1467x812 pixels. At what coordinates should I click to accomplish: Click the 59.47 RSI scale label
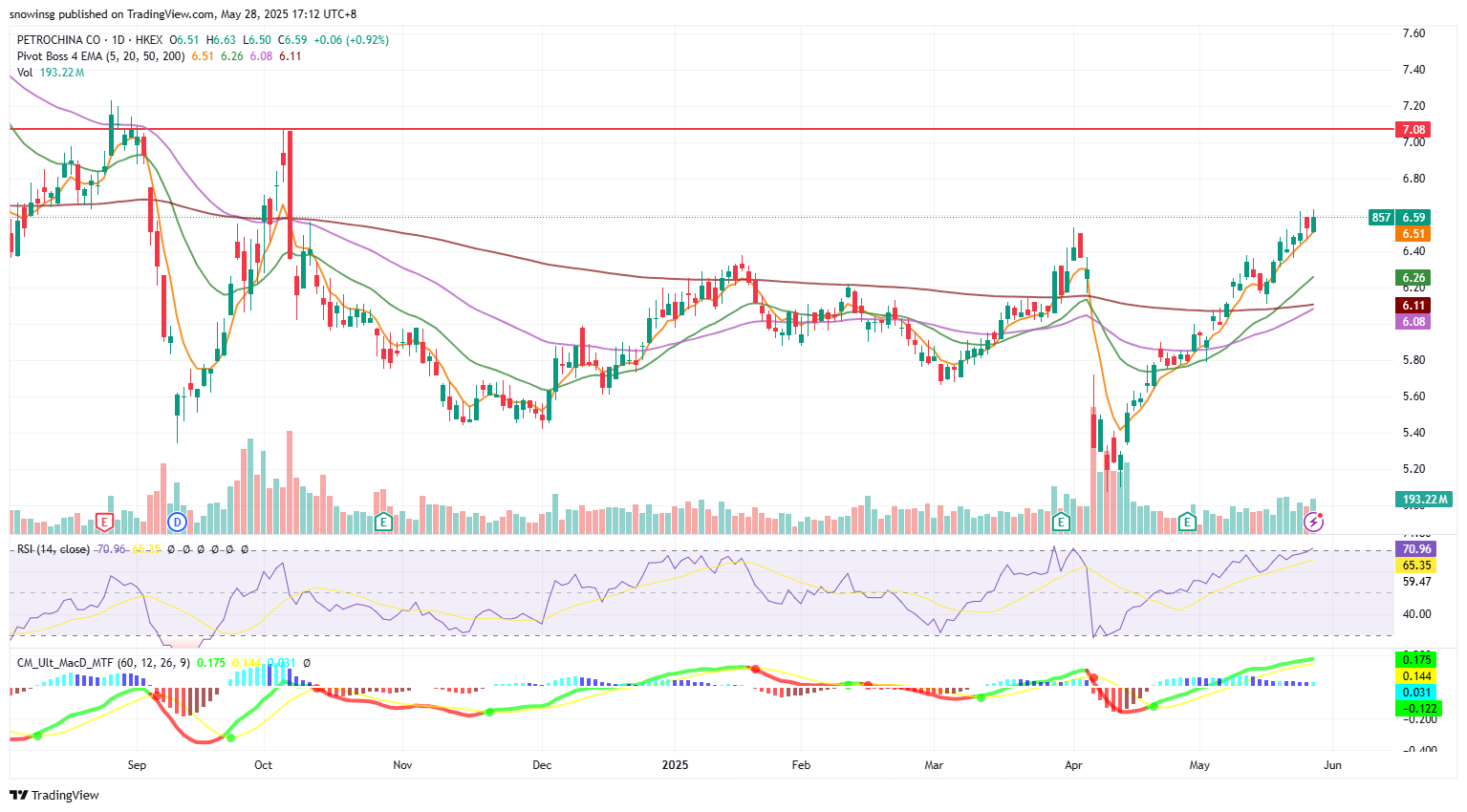pyautogui.click(x=1416, y=582)
